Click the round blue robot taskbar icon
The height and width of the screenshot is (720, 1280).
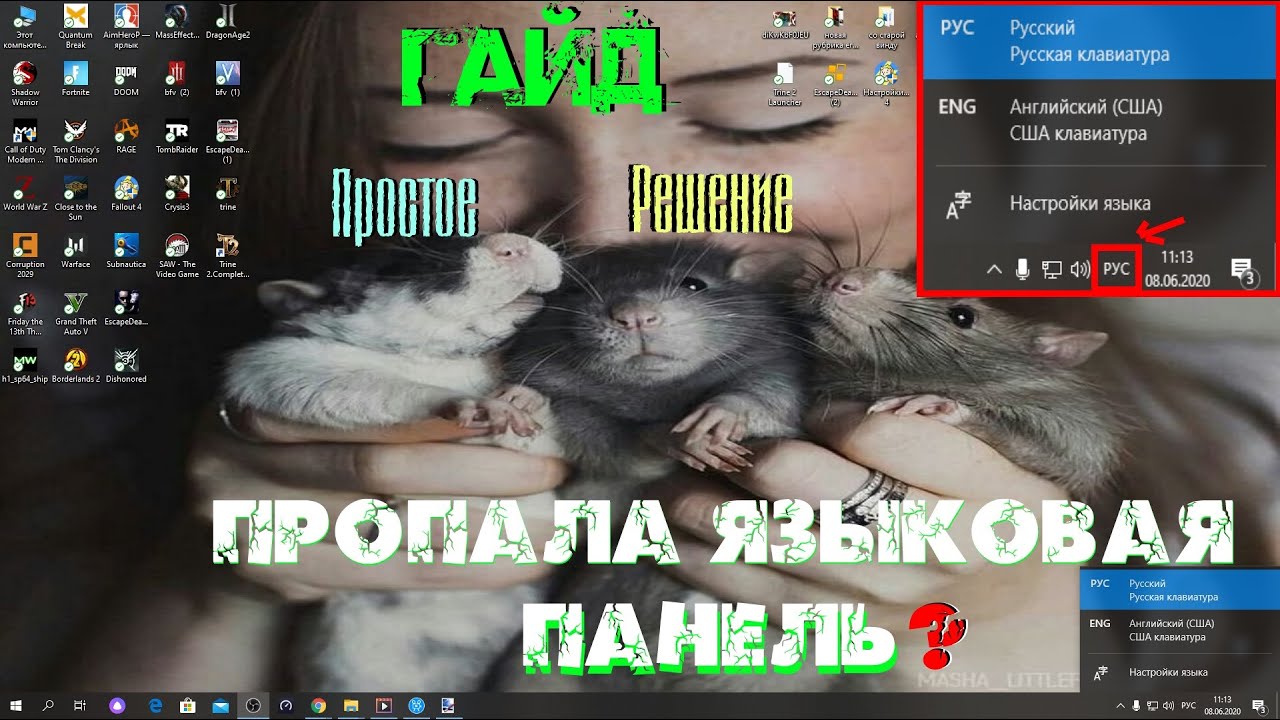pos(415,705)
